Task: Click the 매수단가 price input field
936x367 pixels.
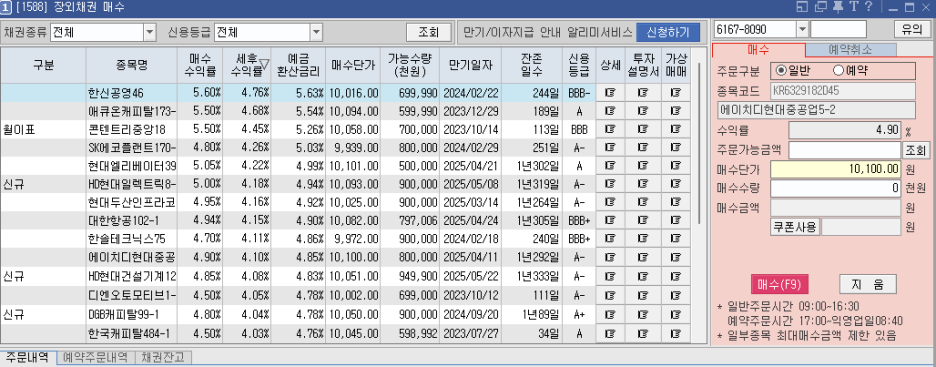Action: coord(836,169)
